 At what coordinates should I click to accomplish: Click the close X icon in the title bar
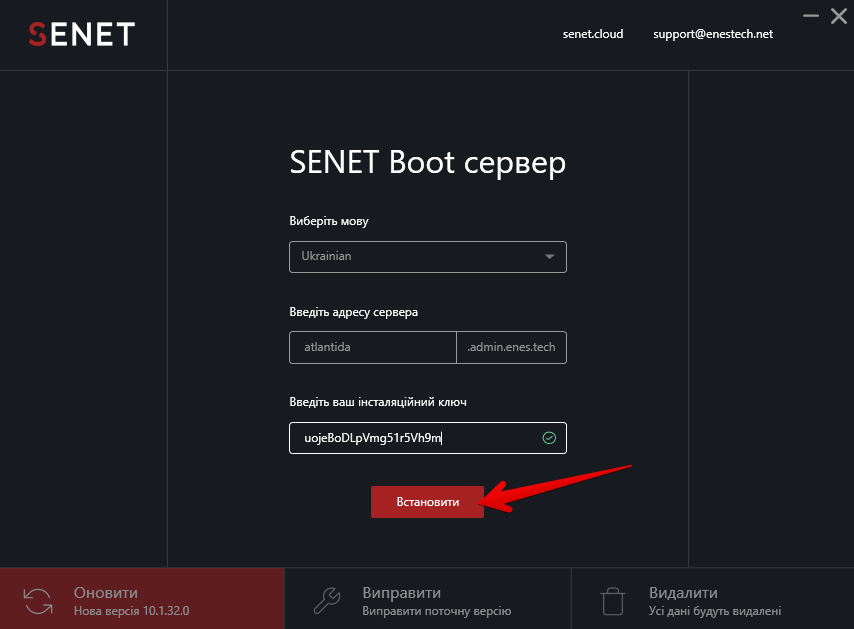[838, 16]
